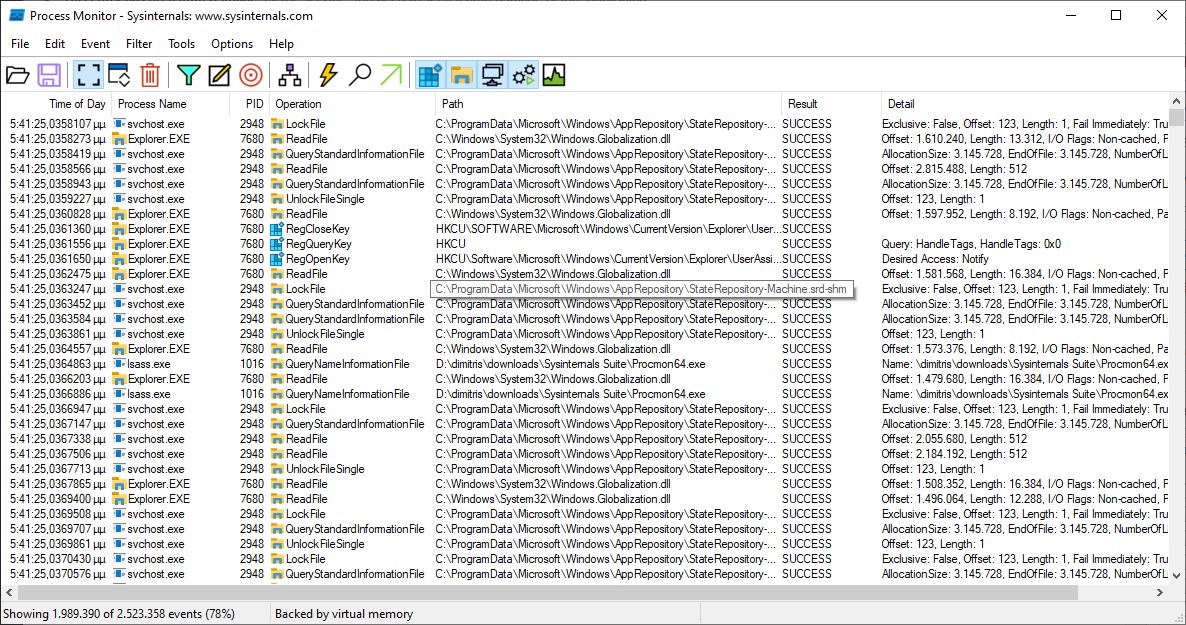Click the Path column header
The image size is (1186, 625).
click(608, 104)
